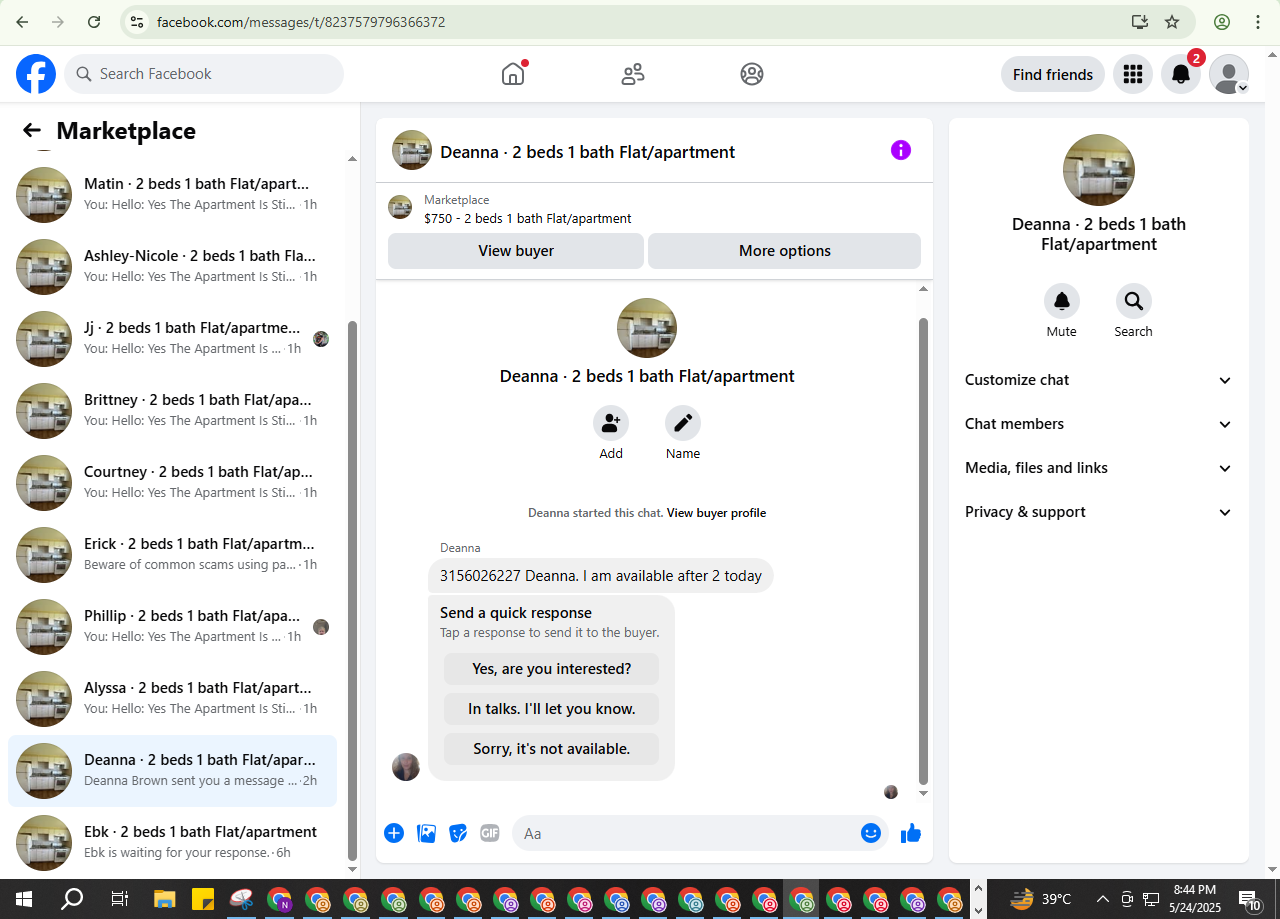Screen dimensions: 1280x919
Task: Choose a GIF in composer
Action: pos(489,833)
